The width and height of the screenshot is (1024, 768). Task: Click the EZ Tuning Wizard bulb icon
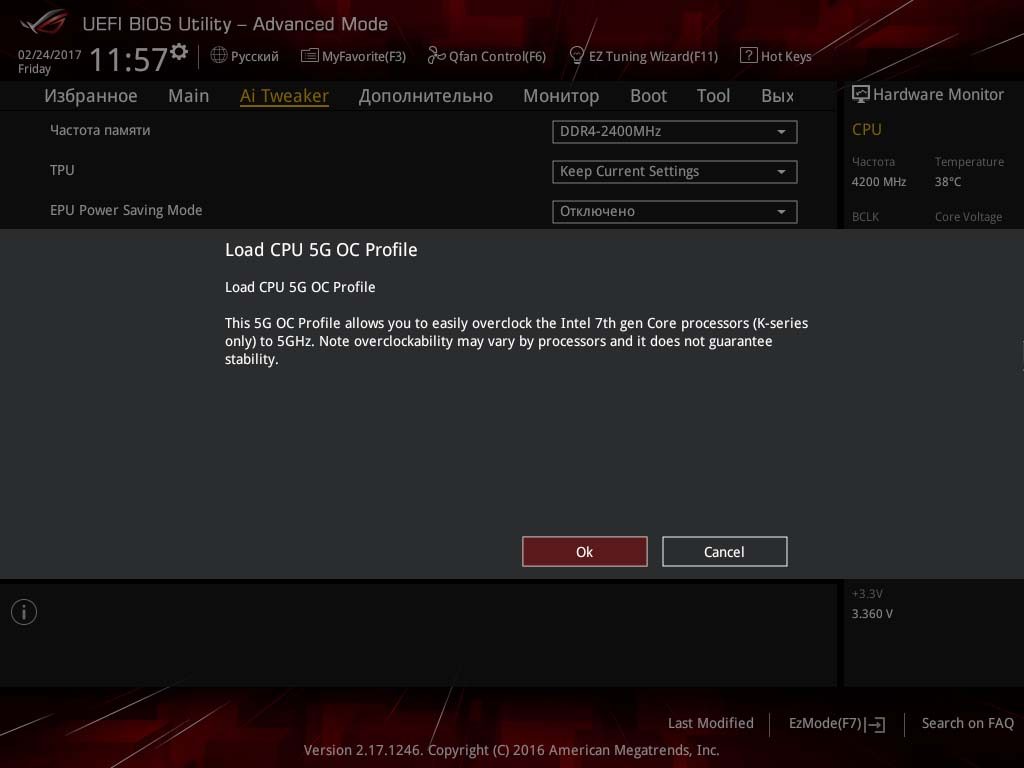577,56
